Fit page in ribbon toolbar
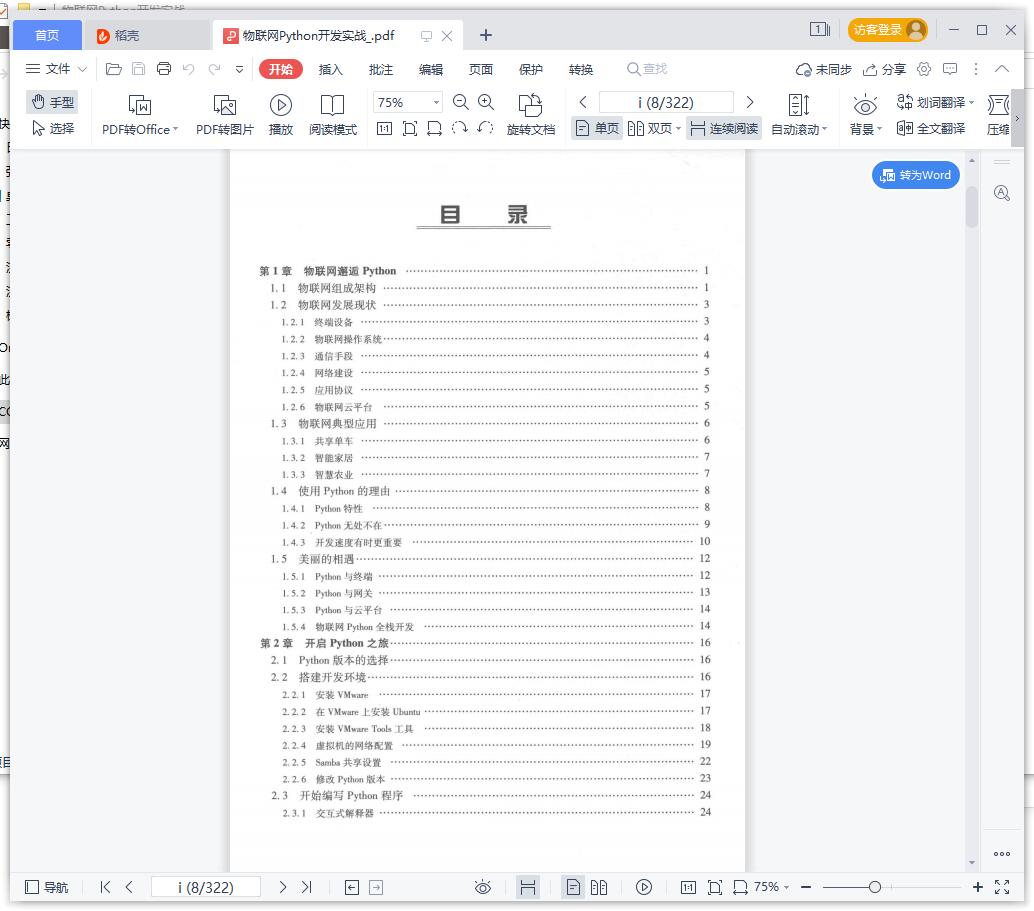This screenshot has height=911, width=1034. coord(410,128)
